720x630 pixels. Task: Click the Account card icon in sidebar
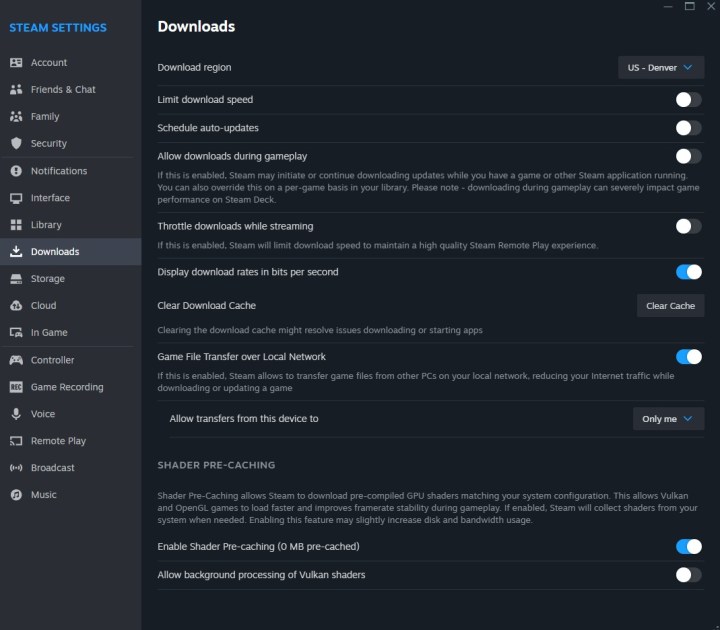[16, 62]
